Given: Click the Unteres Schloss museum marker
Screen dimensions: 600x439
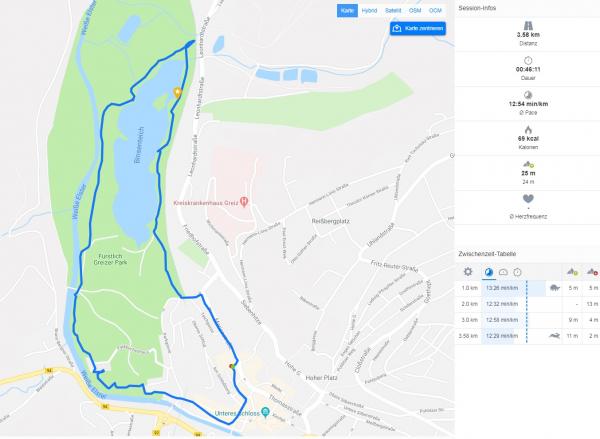Looking at the screenshot, I should point(265,412).
